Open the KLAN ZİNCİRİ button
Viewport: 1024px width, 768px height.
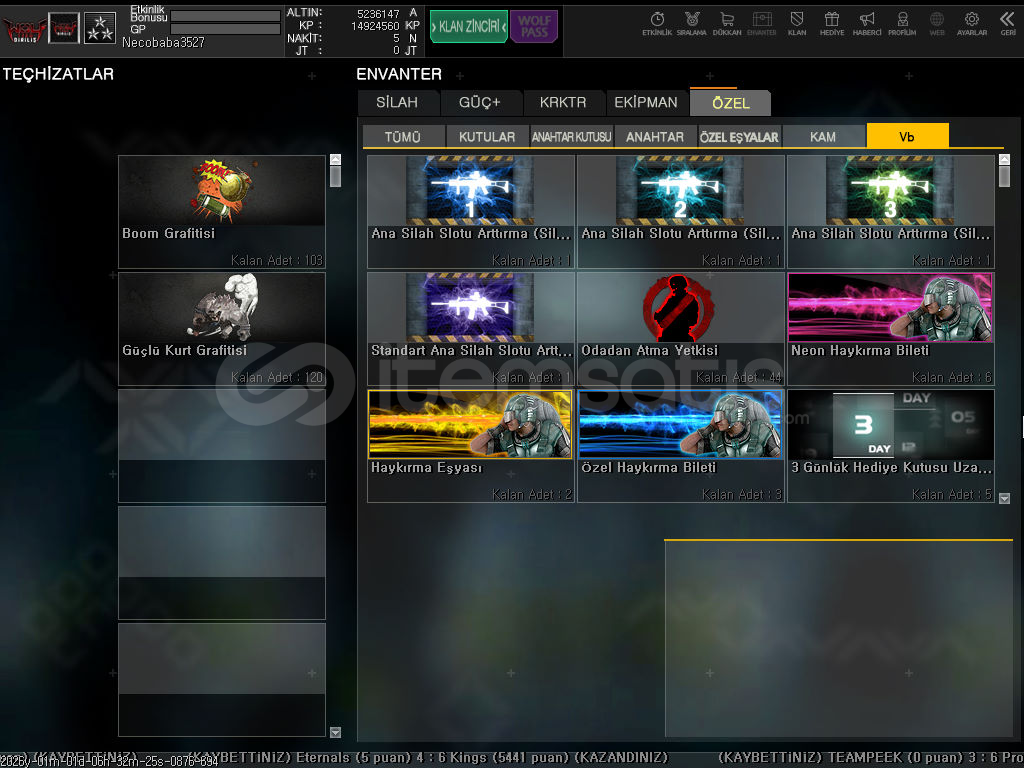tap(469, 27)
